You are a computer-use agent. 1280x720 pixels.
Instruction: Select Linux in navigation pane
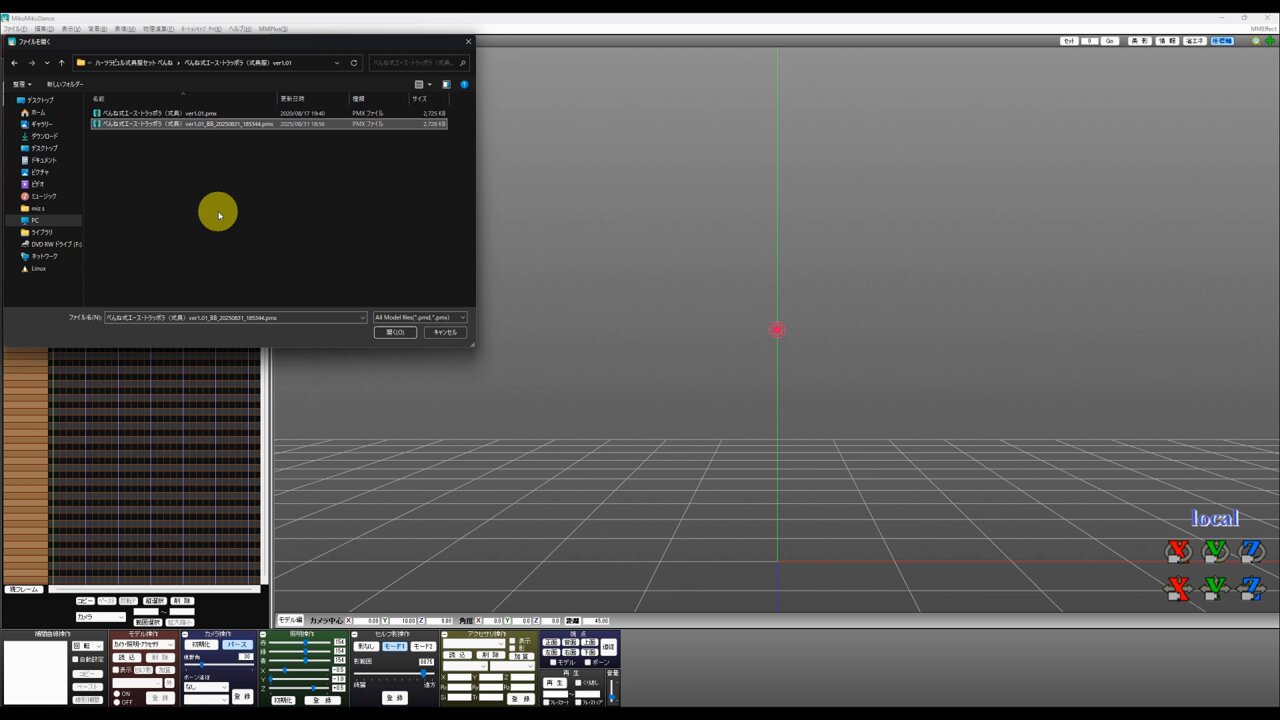38,268
